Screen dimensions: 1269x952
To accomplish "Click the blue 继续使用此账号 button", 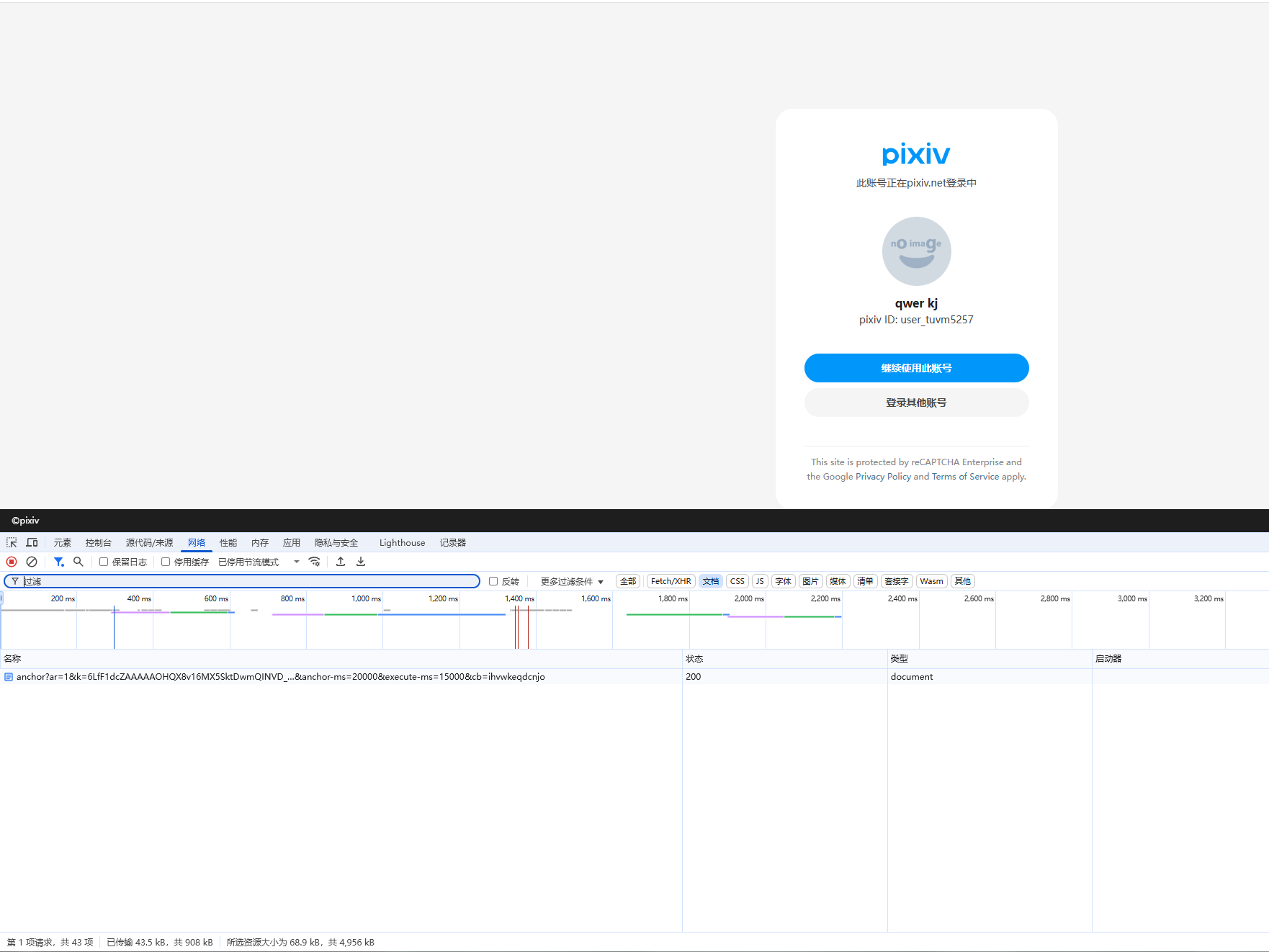I will [916, 368].
